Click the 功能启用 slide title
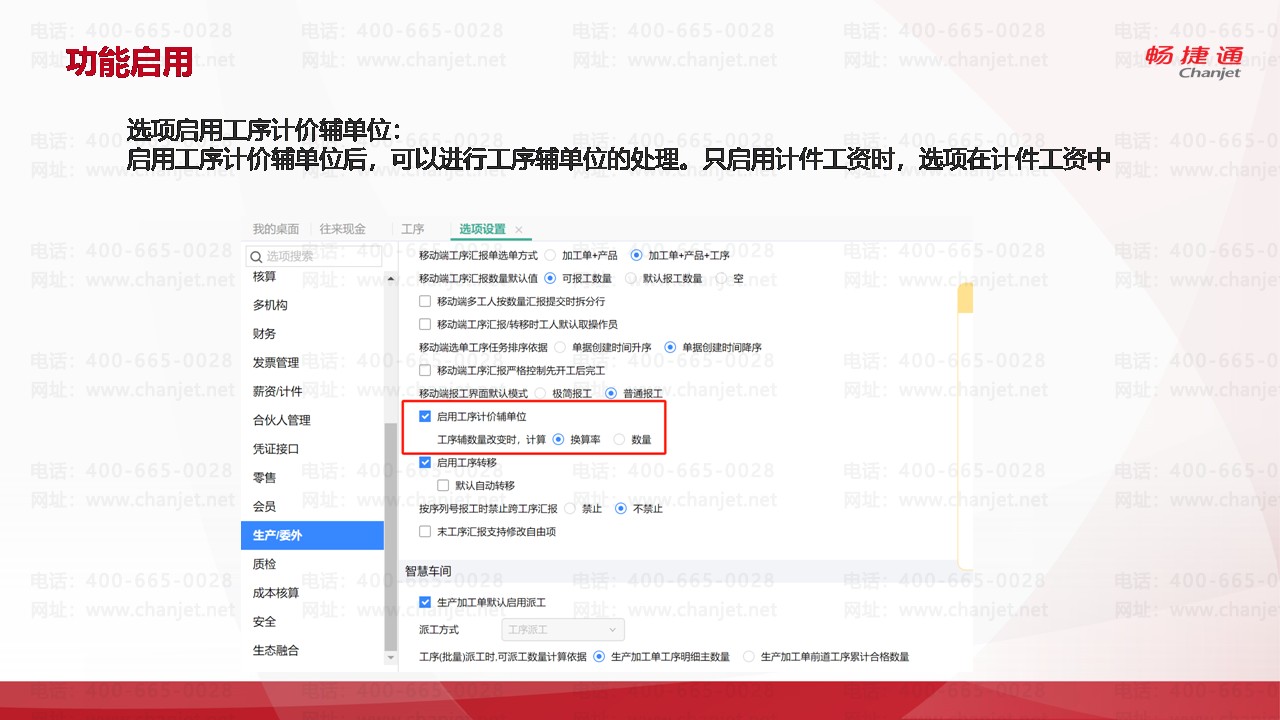This screenshot has width=1280, height=720. [x=129, y=62]
